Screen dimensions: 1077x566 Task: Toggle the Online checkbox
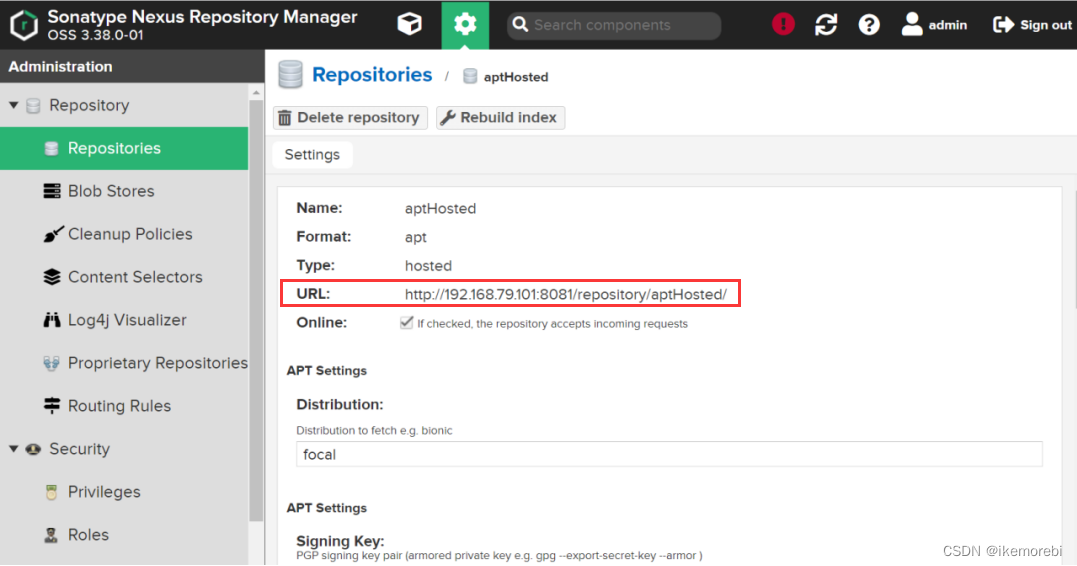tap(407, 323)
